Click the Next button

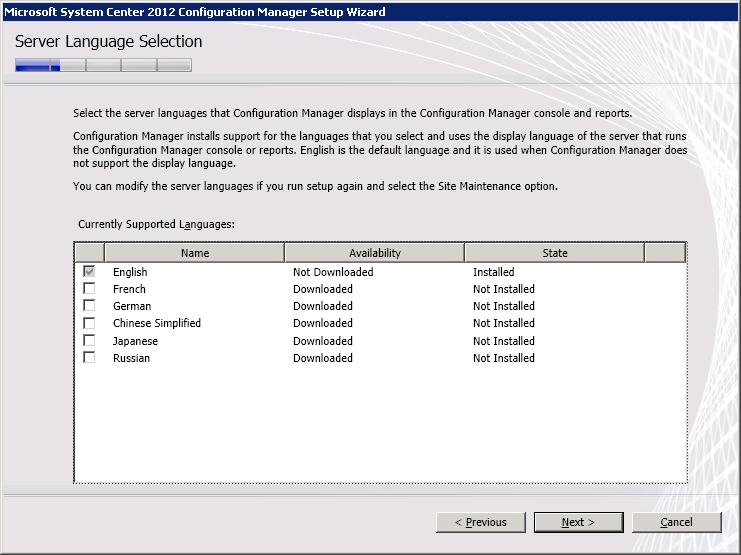(578, 522)
